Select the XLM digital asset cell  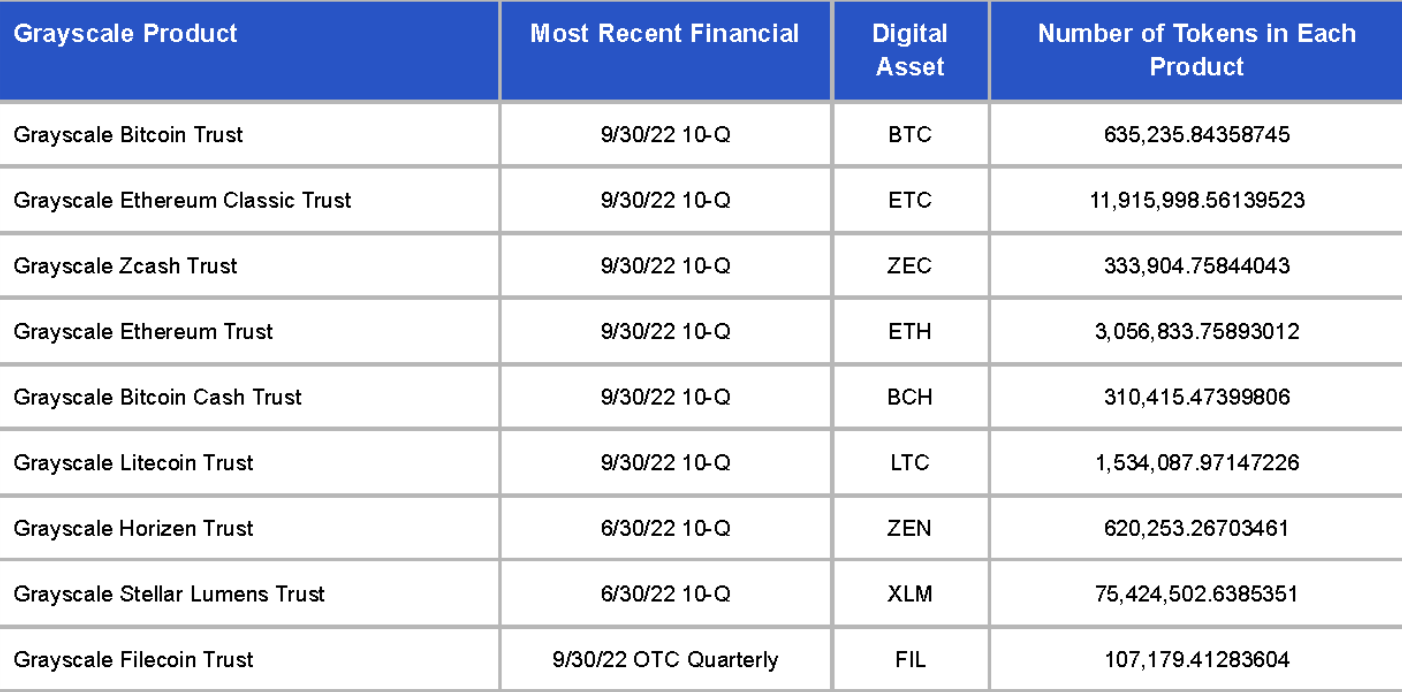click(909, 594)
